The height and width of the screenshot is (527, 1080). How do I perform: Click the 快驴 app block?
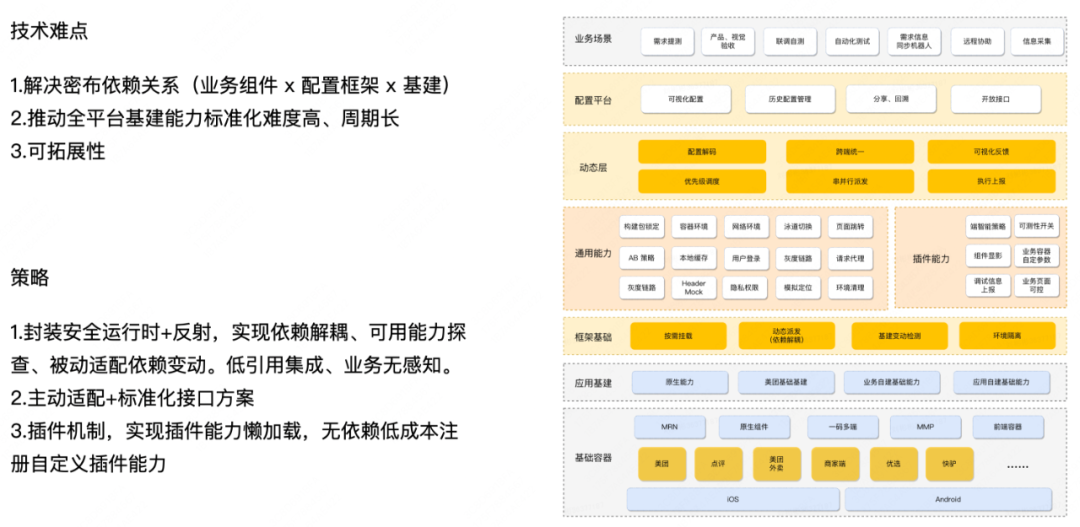pos(949,464)
